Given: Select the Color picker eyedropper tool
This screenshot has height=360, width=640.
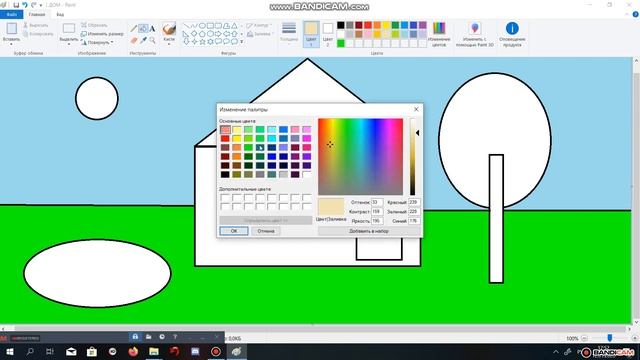Looking at the screenshot, I should point(143,40).
